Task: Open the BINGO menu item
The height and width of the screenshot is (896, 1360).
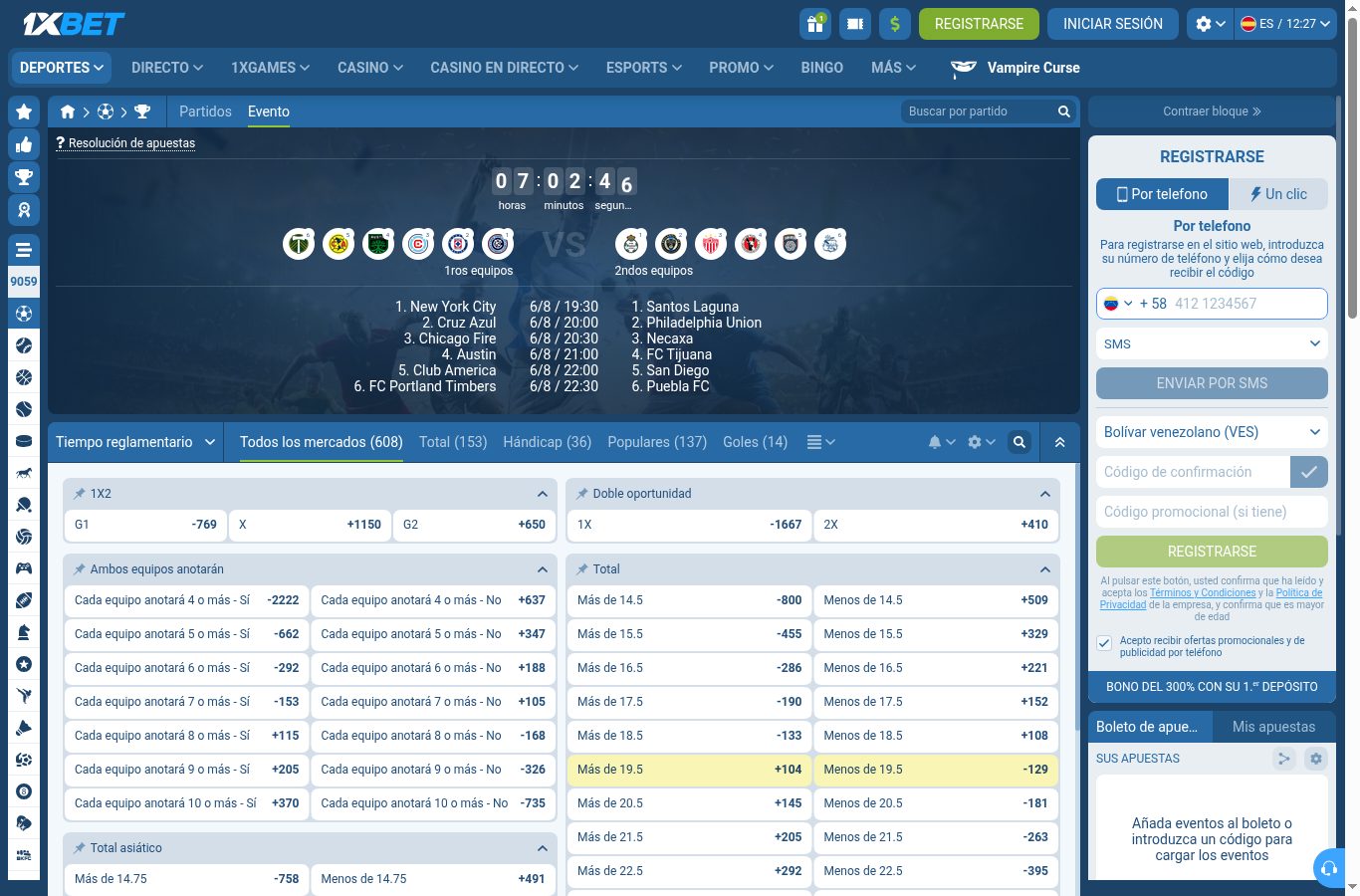Action: pyautogui.click(x=822, y=68)
